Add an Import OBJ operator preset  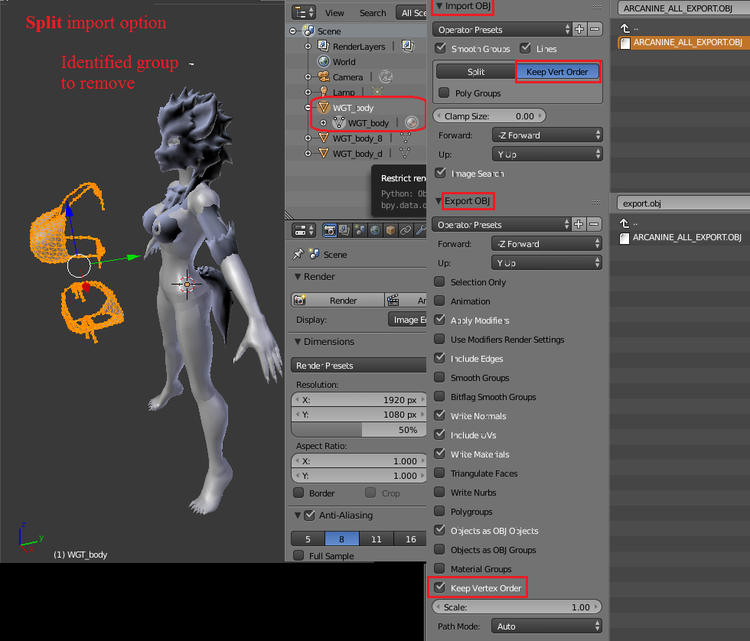click(x=579, y=29)
